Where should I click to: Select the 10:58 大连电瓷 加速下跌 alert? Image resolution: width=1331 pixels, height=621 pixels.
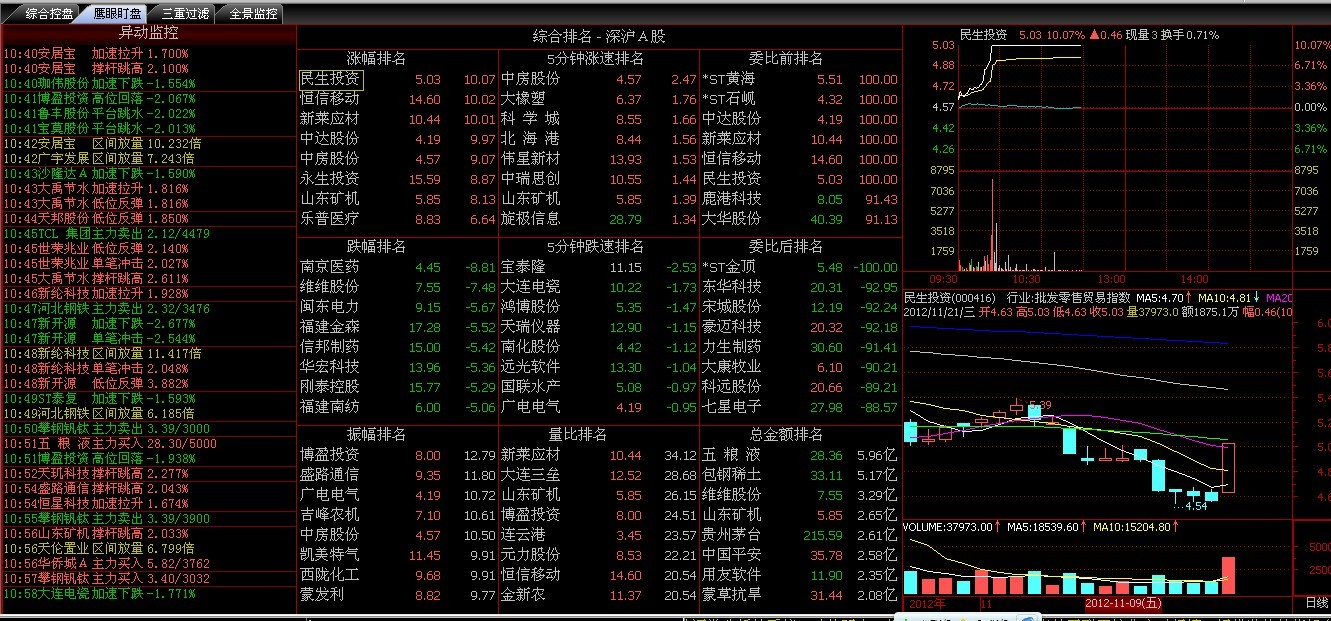(99, 593)
